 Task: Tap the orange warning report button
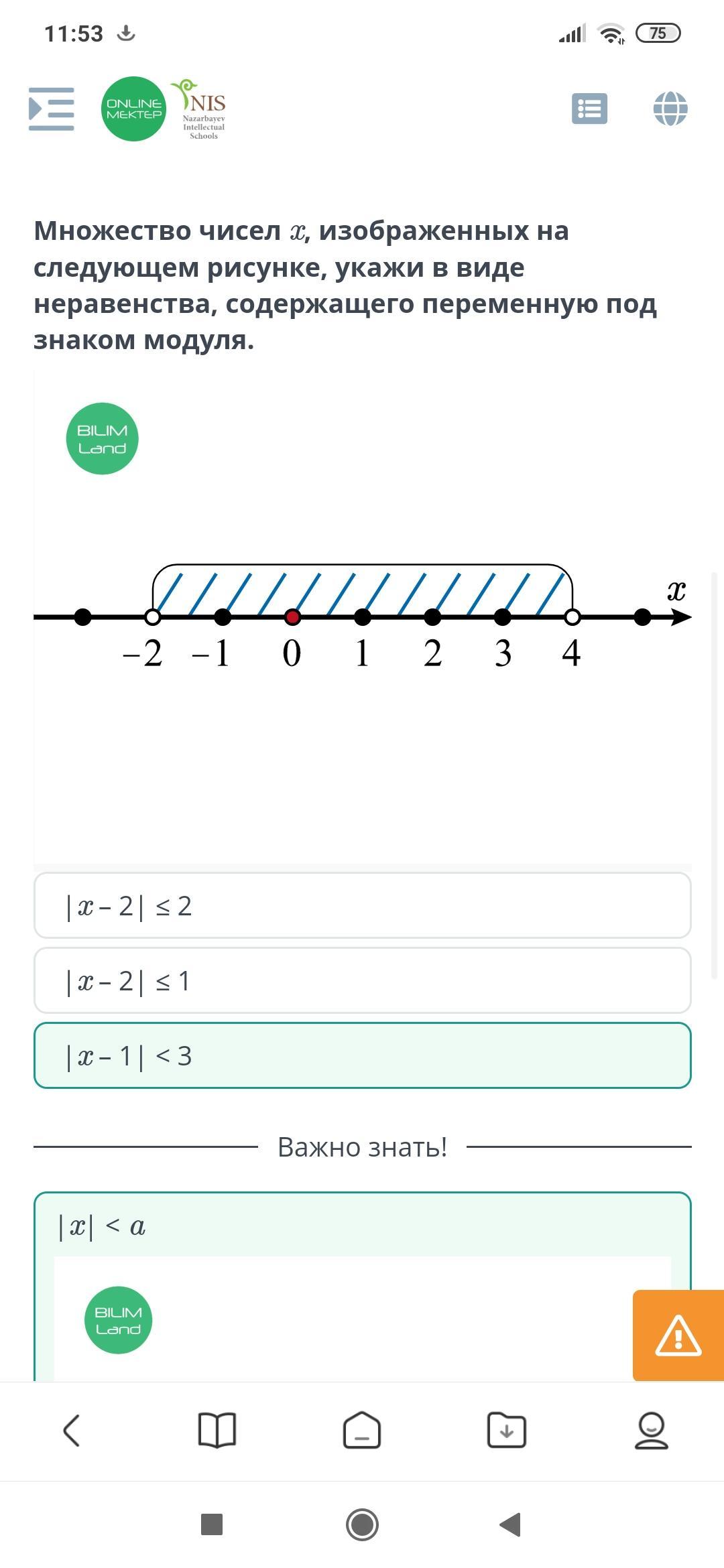point(678,1335)
